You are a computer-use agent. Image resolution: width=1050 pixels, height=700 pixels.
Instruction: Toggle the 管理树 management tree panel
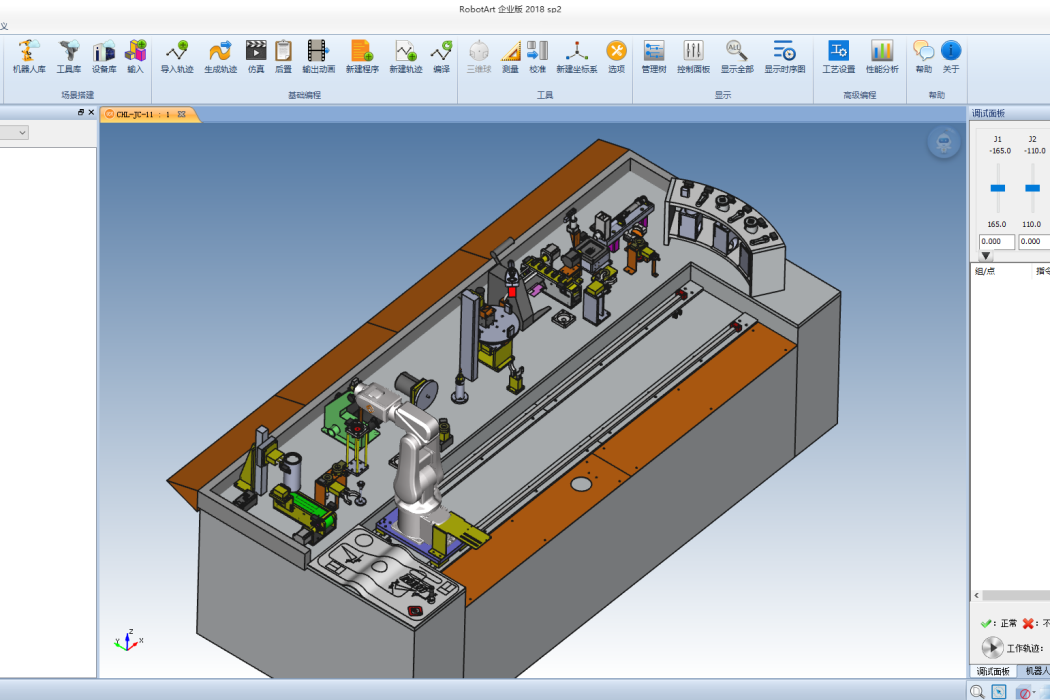click(x=654, y=56)
